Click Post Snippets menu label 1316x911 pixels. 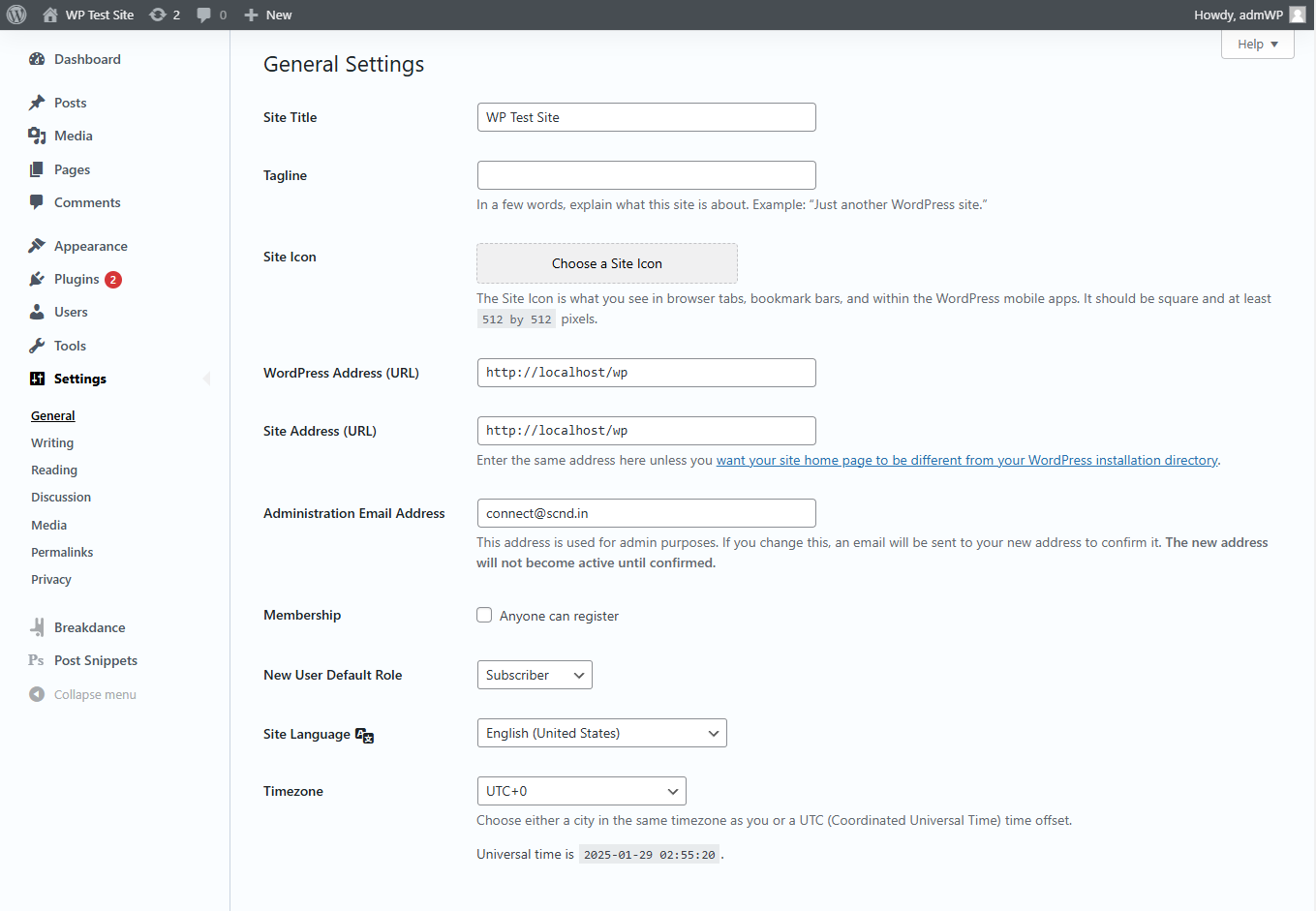[x=96, y=660]
